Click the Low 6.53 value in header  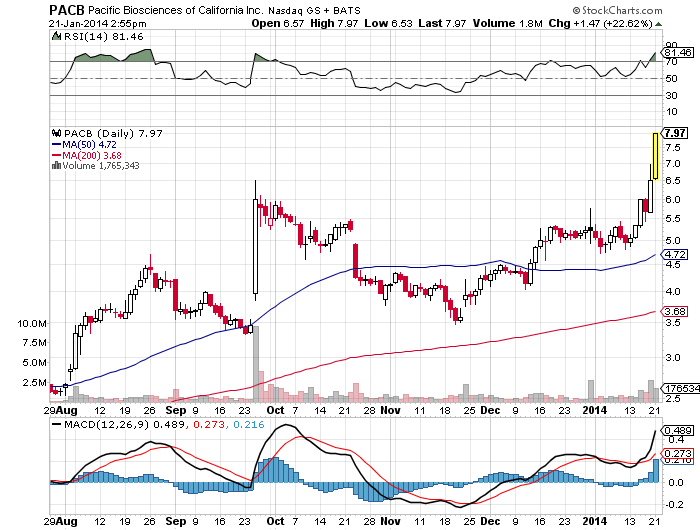388,23
